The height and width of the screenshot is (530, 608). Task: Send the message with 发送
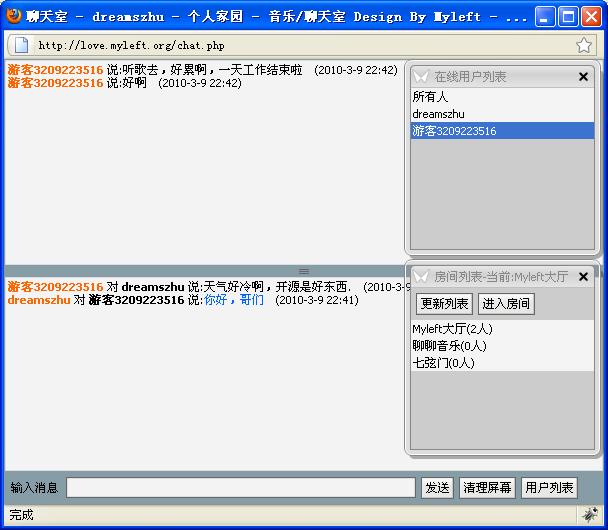[437, 487]
